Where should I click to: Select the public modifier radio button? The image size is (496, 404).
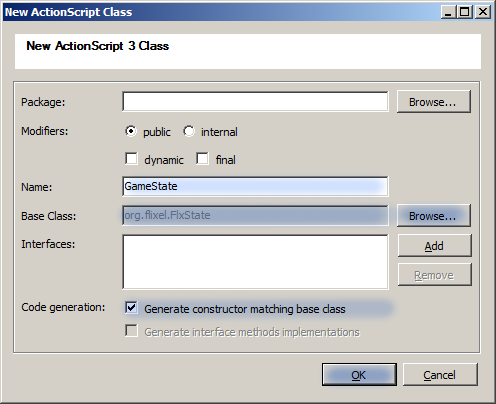coord(131,131)
